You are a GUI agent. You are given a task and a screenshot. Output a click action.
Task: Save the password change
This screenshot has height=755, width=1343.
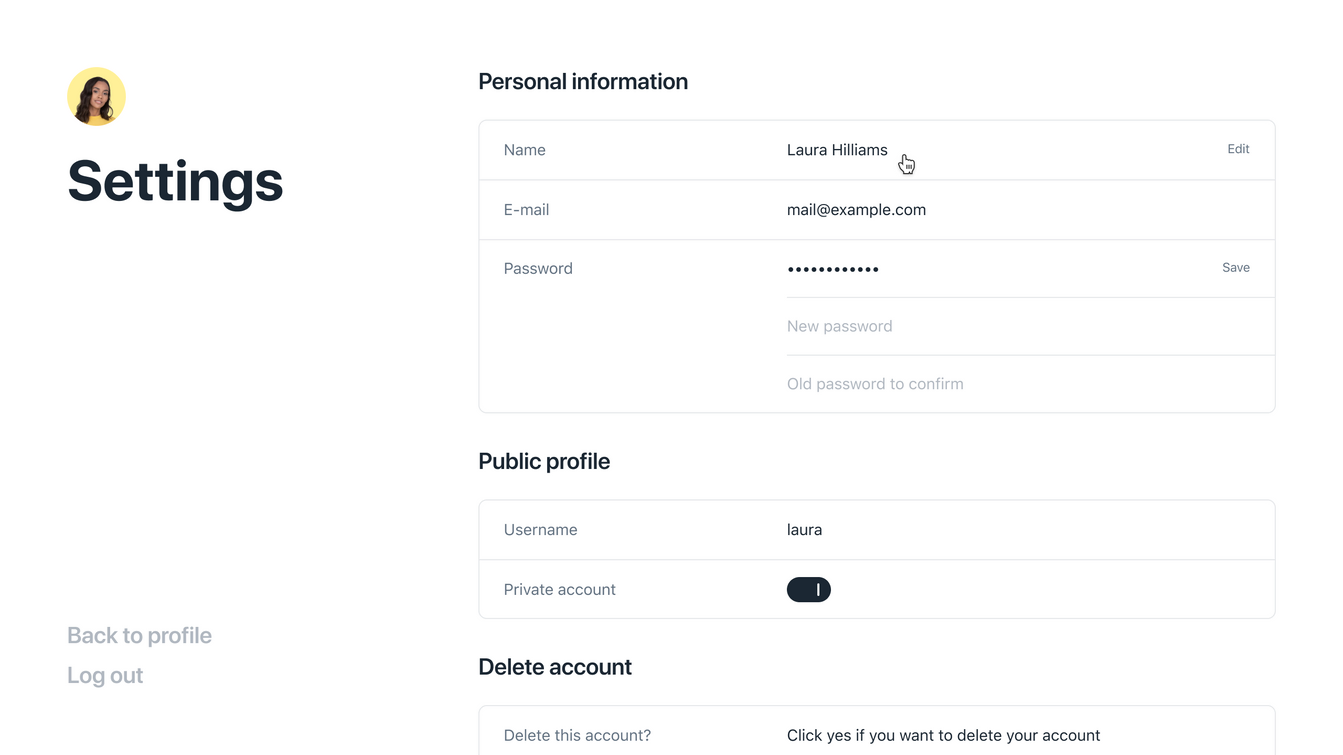pyautogui.click(x=1236, y=267)
